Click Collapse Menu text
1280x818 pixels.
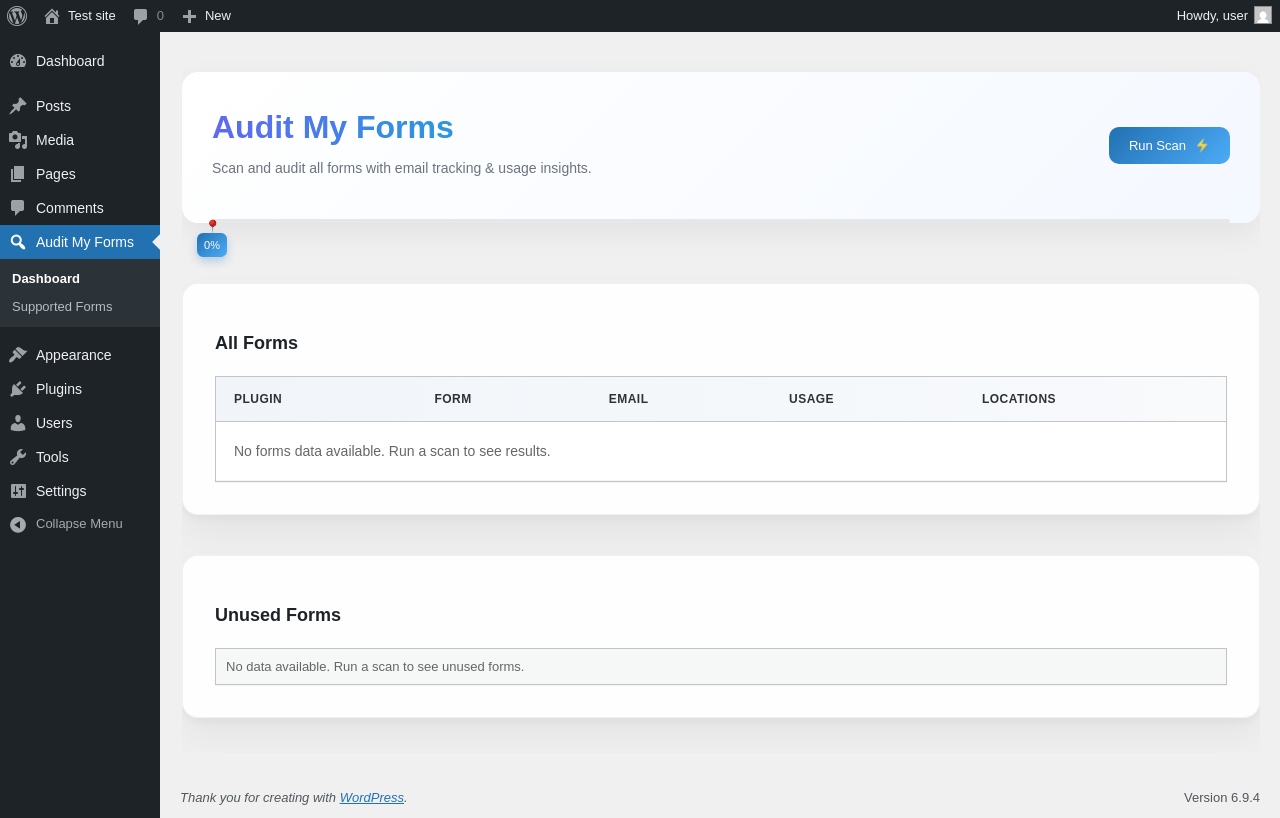coord(79,524)
